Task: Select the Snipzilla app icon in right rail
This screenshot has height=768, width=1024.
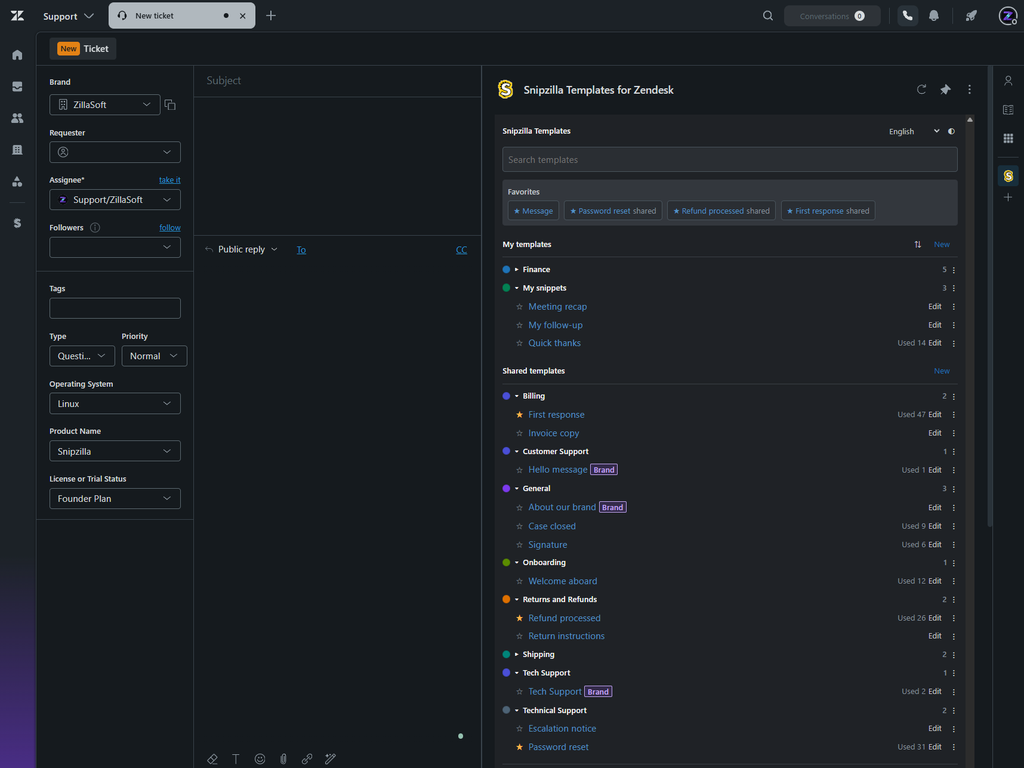Action: pyautogui.click(x=1008, y=176)
